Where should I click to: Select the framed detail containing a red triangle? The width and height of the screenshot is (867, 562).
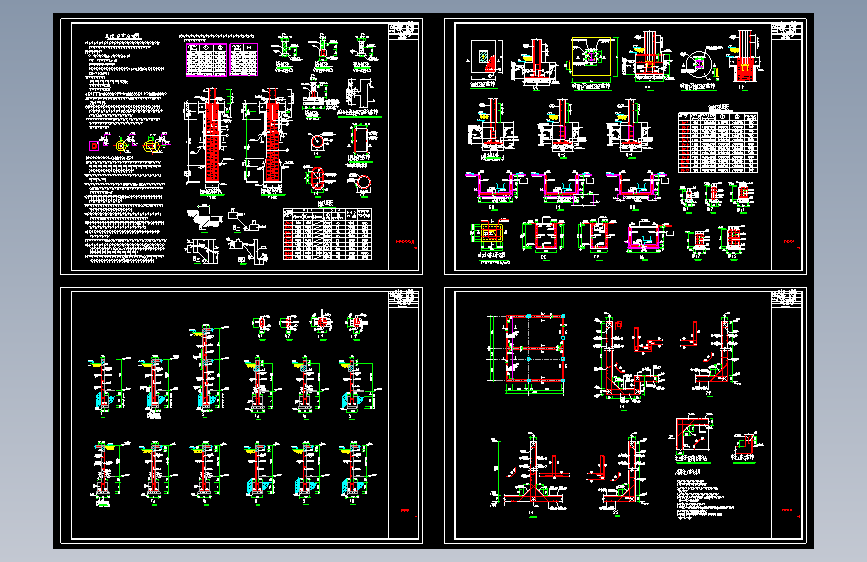pyautogui.click(x=487, y=57)
